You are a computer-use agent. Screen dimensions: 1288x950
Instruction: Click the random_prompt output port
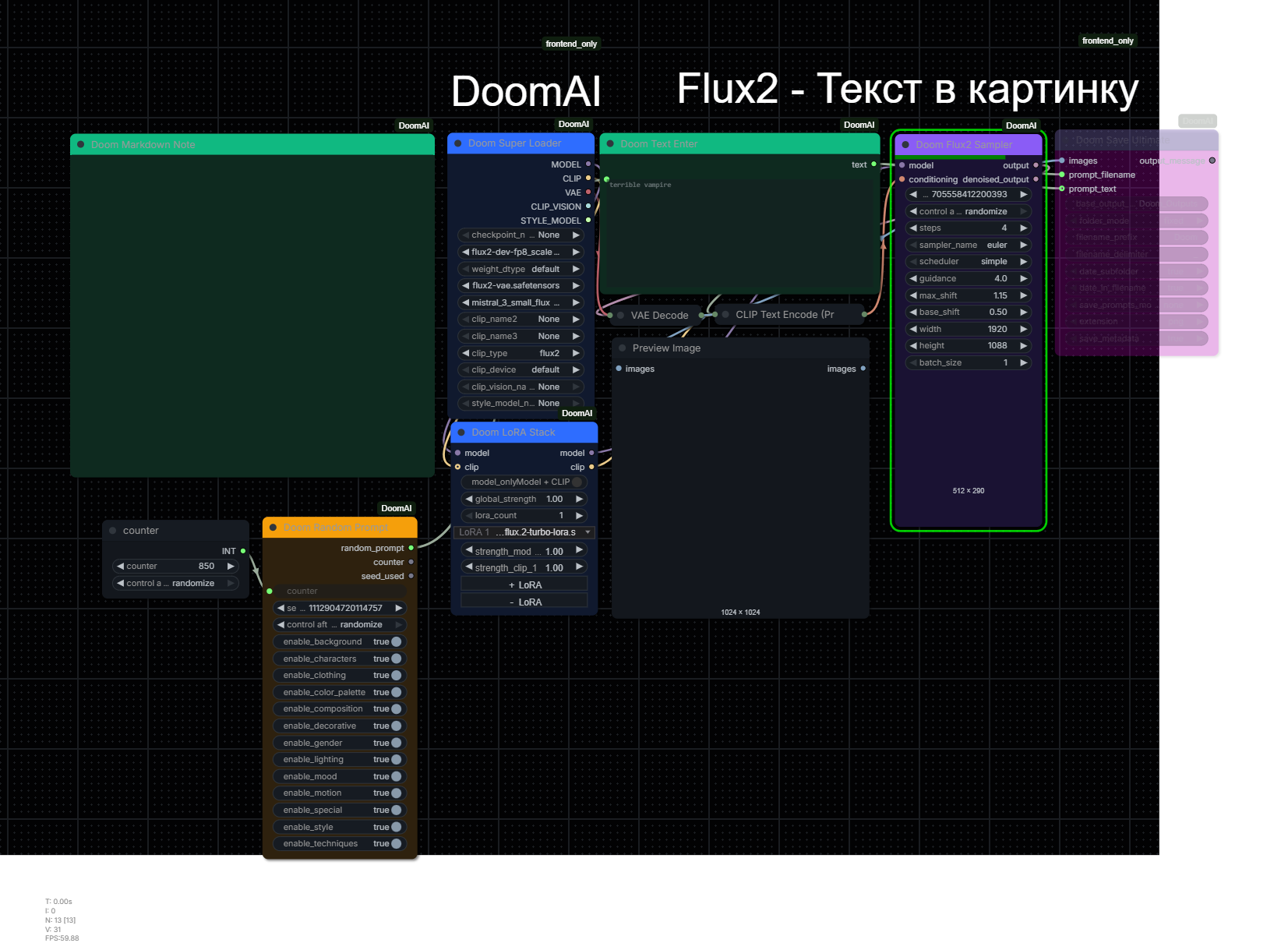411,549
